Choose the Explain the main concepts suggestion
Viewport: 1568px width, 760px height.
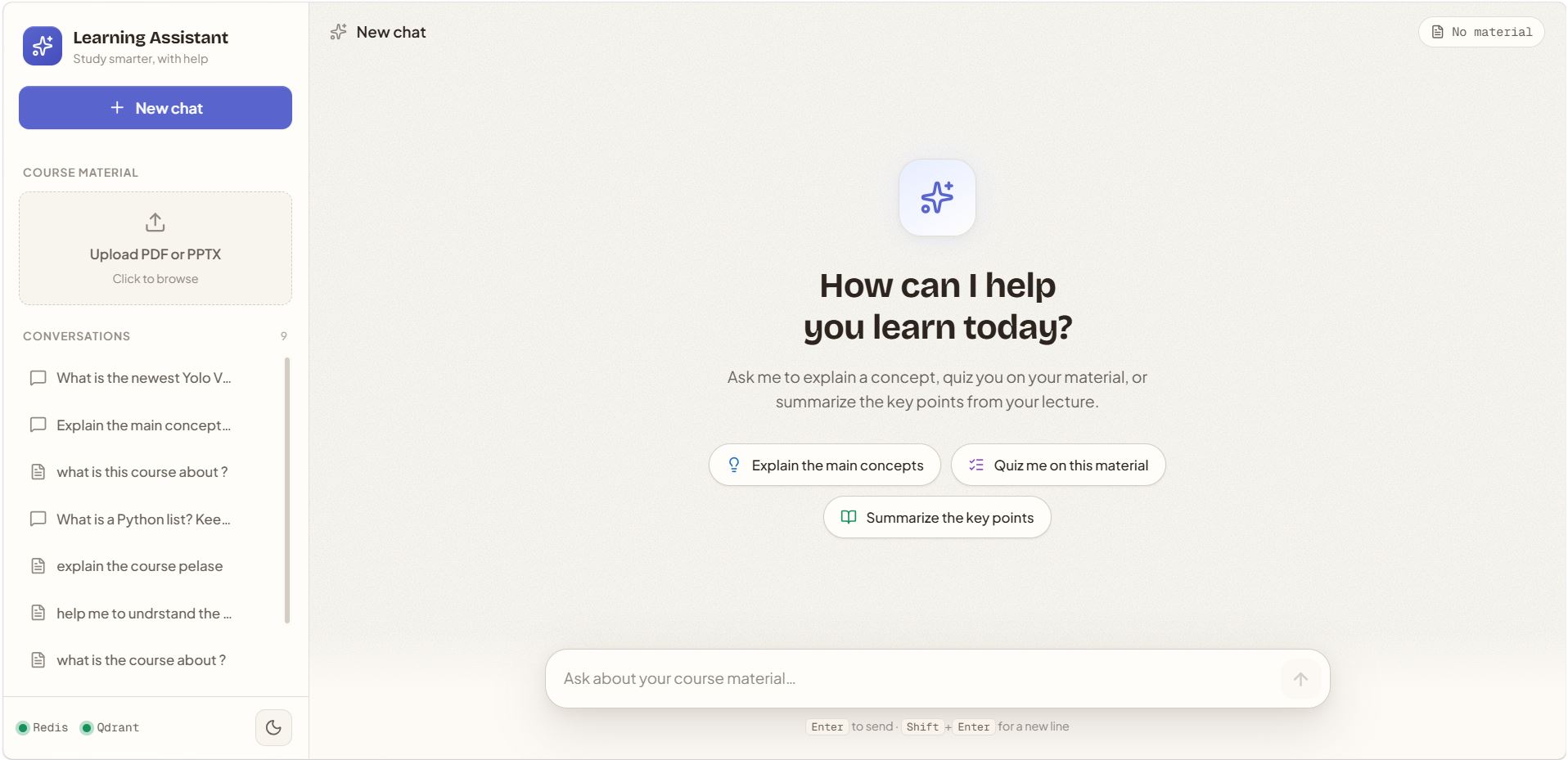(825, 465)
